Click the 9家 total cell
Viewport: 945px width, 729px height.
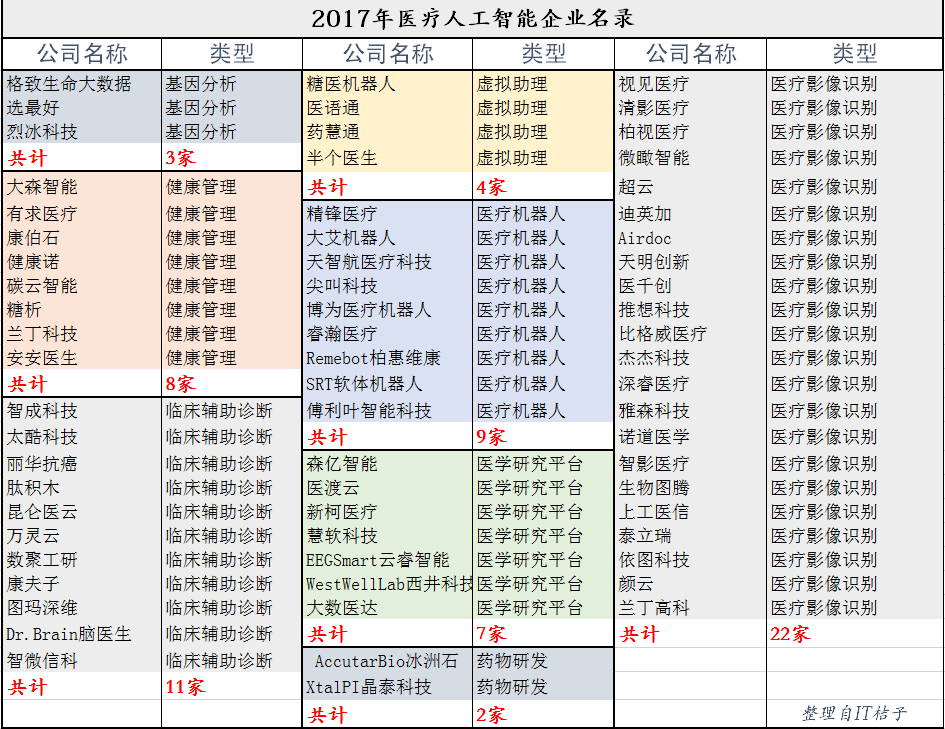tap(491, 437)
